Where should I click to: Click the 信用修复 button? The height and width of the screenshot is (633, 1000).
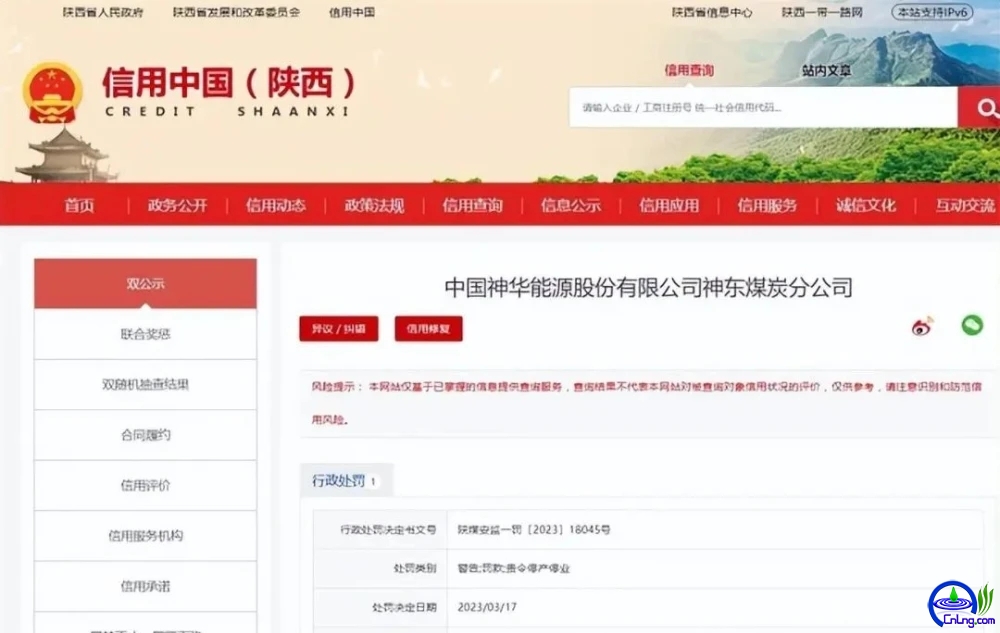(x=429, y=329)
